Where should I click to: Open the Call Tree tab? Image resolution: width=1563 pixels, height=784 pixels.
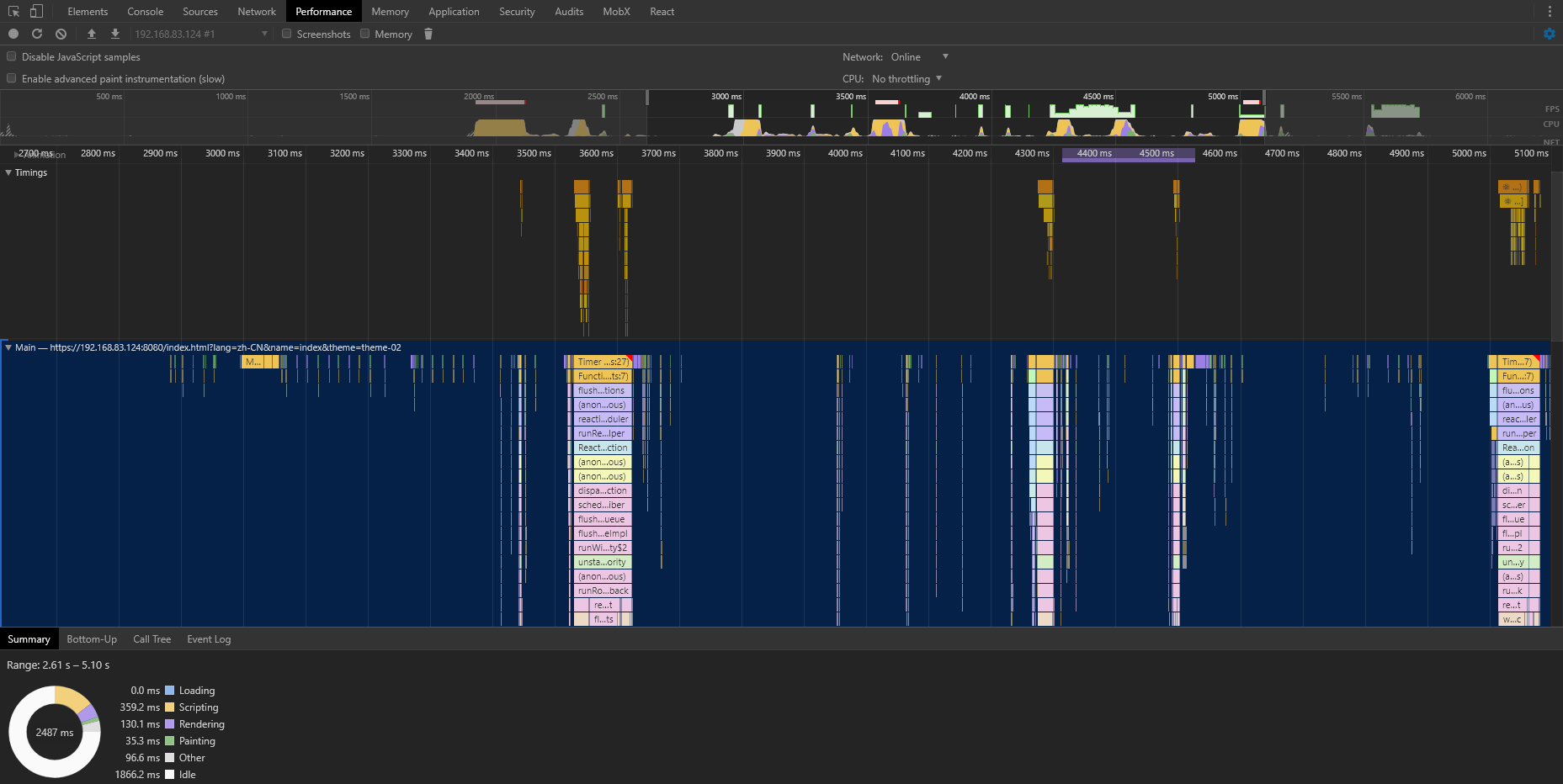pyautogui.click(x=152, y=639)
